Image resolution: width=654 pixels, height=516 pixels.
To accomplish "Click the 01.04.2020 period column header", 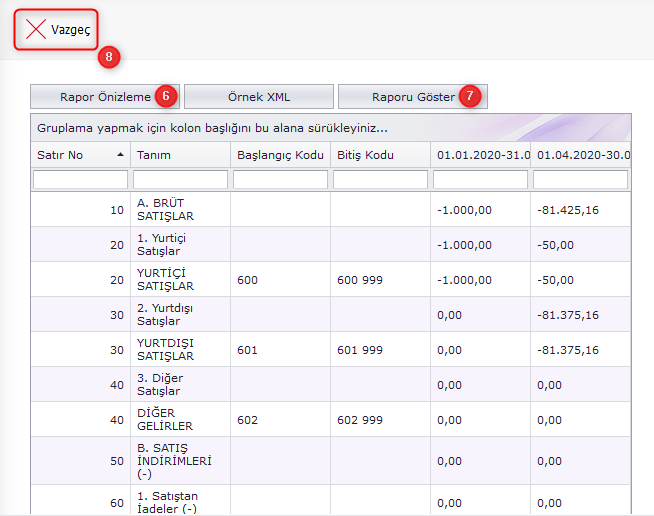I will pos(582,155).
